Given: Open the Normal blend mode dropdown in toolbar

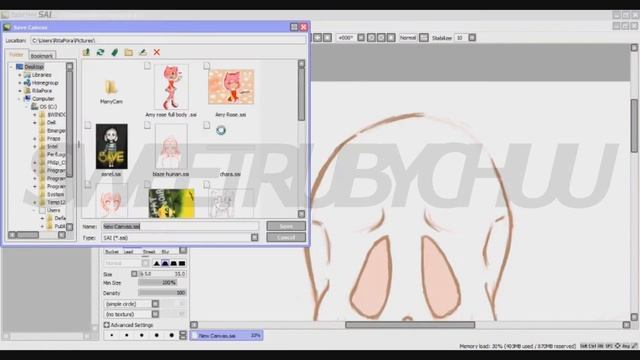Looking at the screenshot, I should (424, 38).
